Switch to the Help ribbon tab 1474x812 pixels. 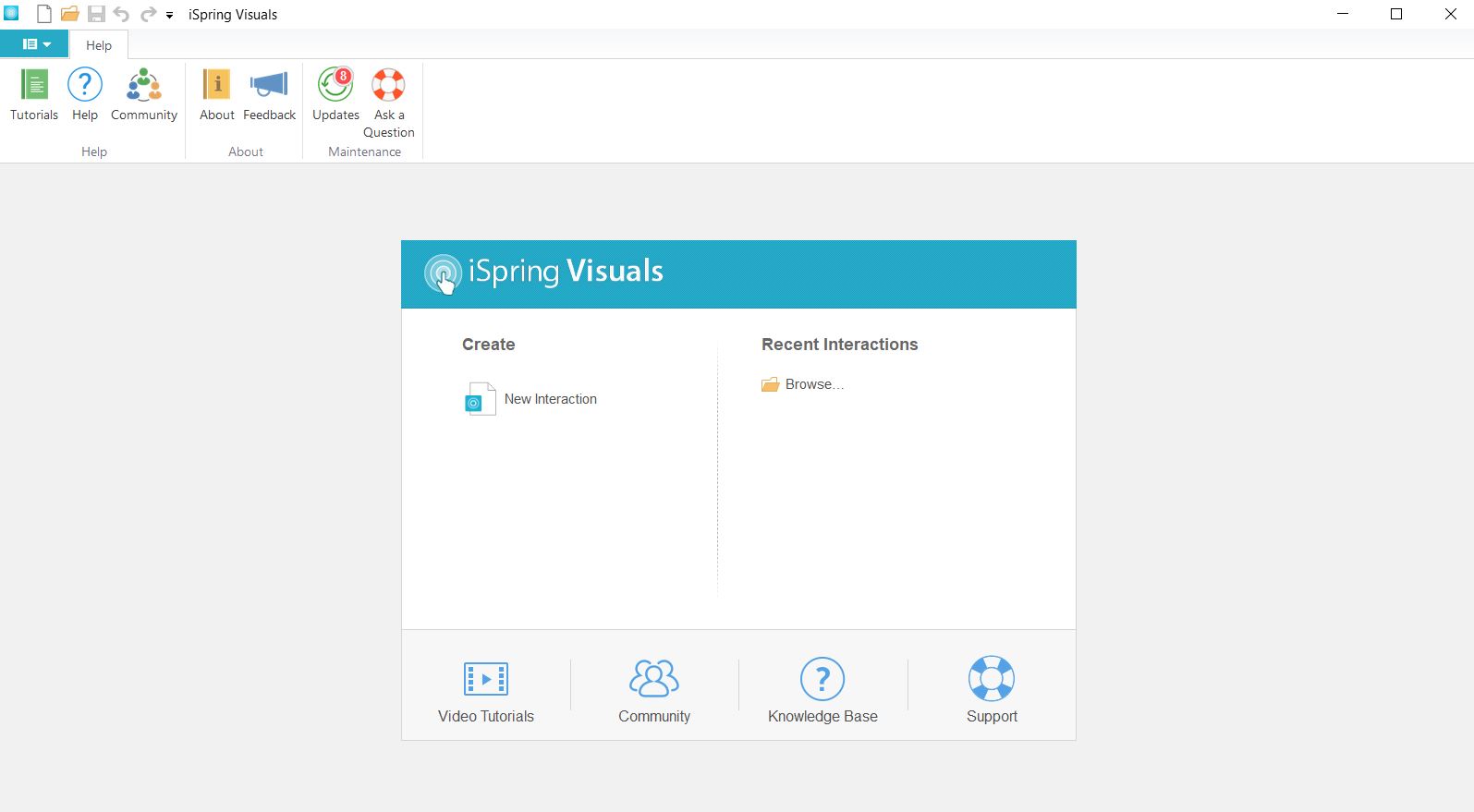click(99, 45)
